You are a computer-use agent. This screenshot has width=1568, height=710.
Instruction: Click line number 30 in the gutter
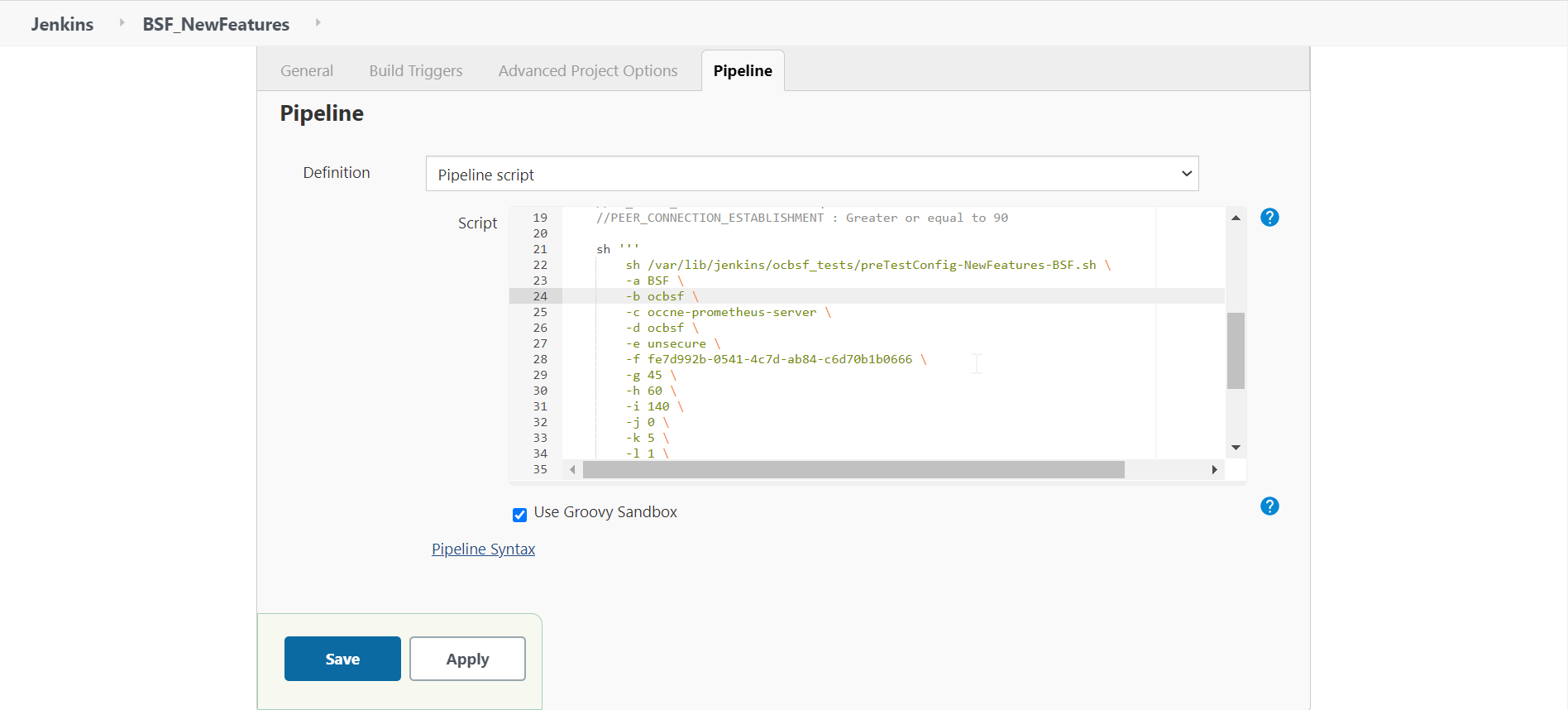point(540,391)
